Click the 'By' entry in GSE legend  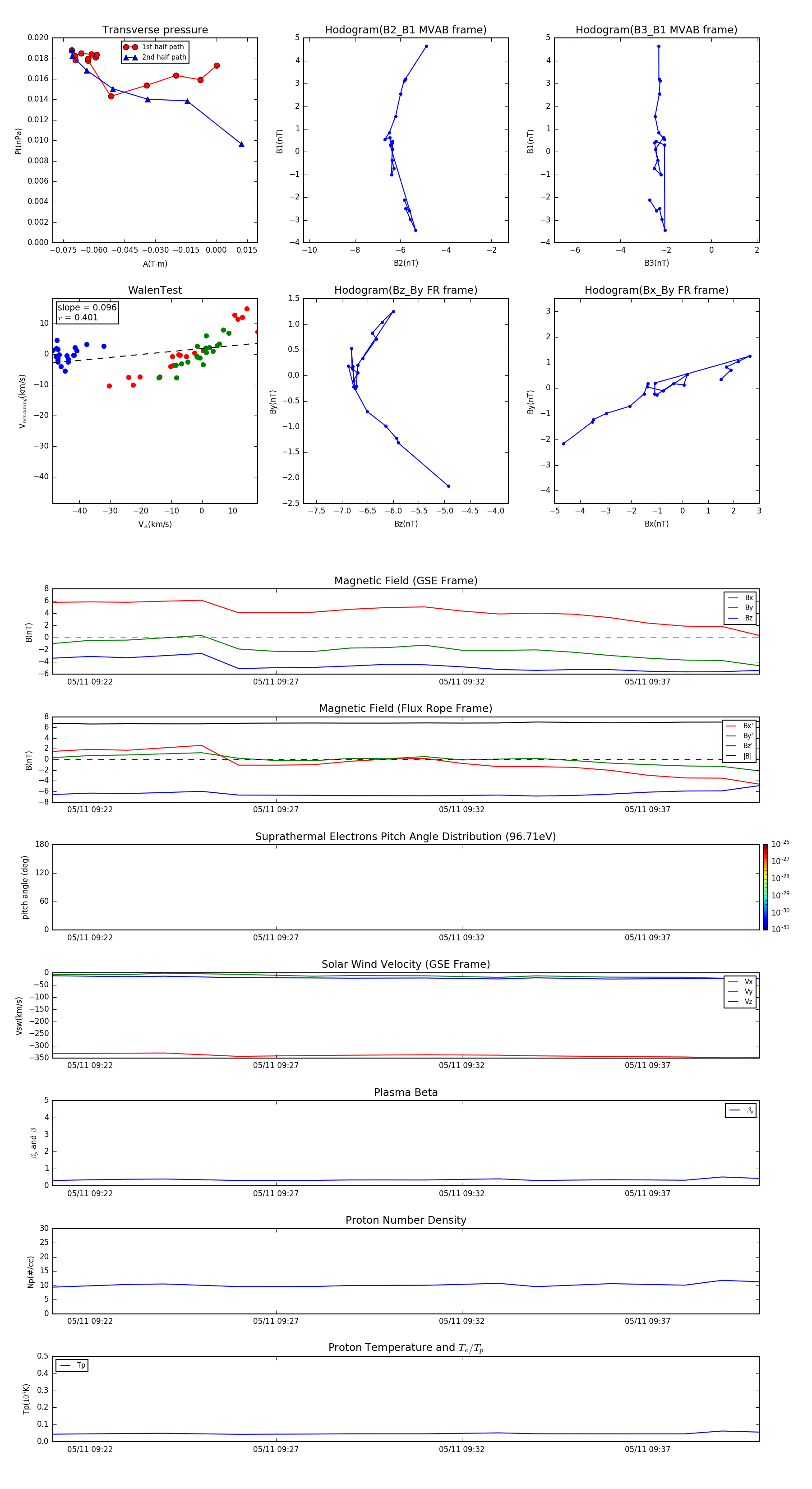point(740,607)
